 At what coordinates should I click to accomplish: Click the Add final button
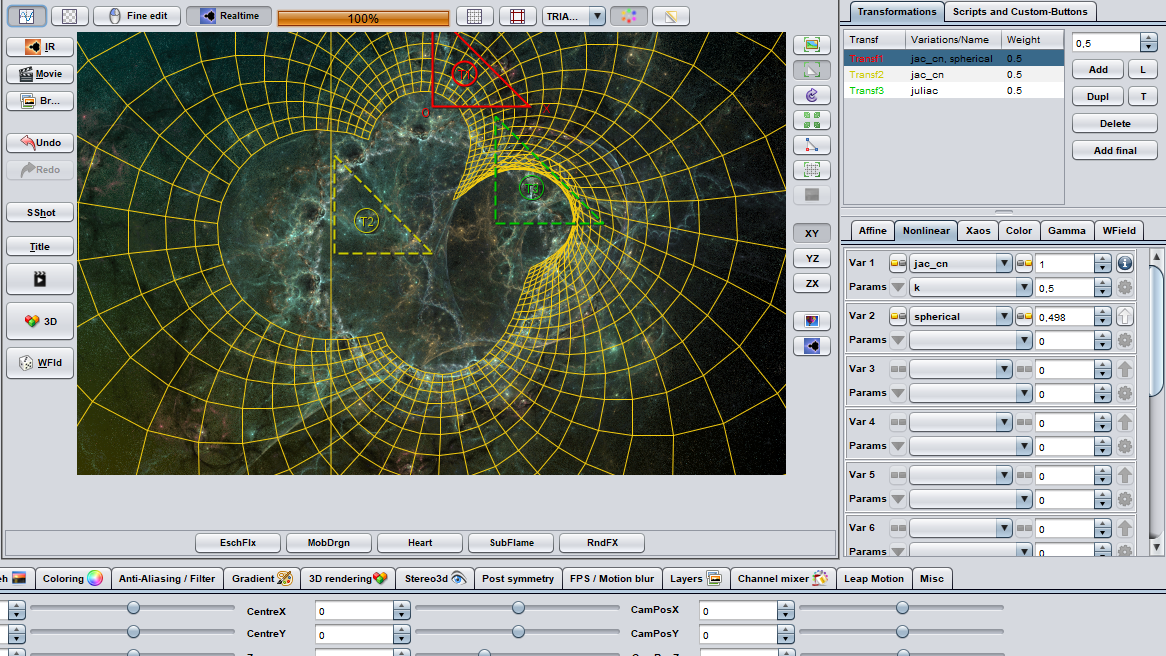1115,150
